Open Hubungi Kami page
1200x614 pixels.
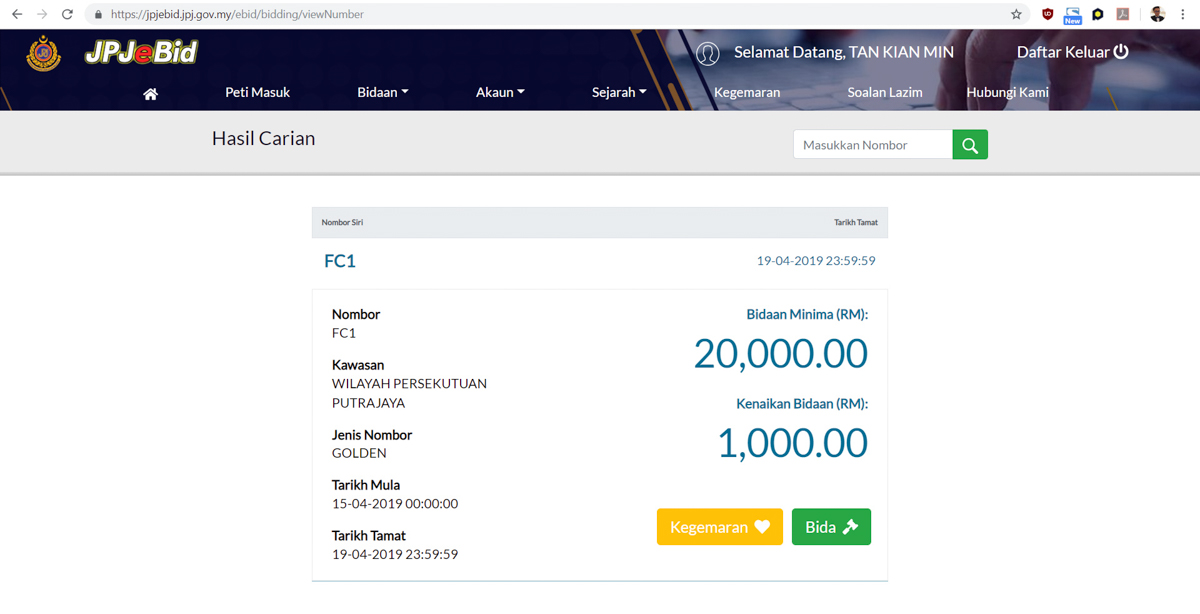[1007, 92]
